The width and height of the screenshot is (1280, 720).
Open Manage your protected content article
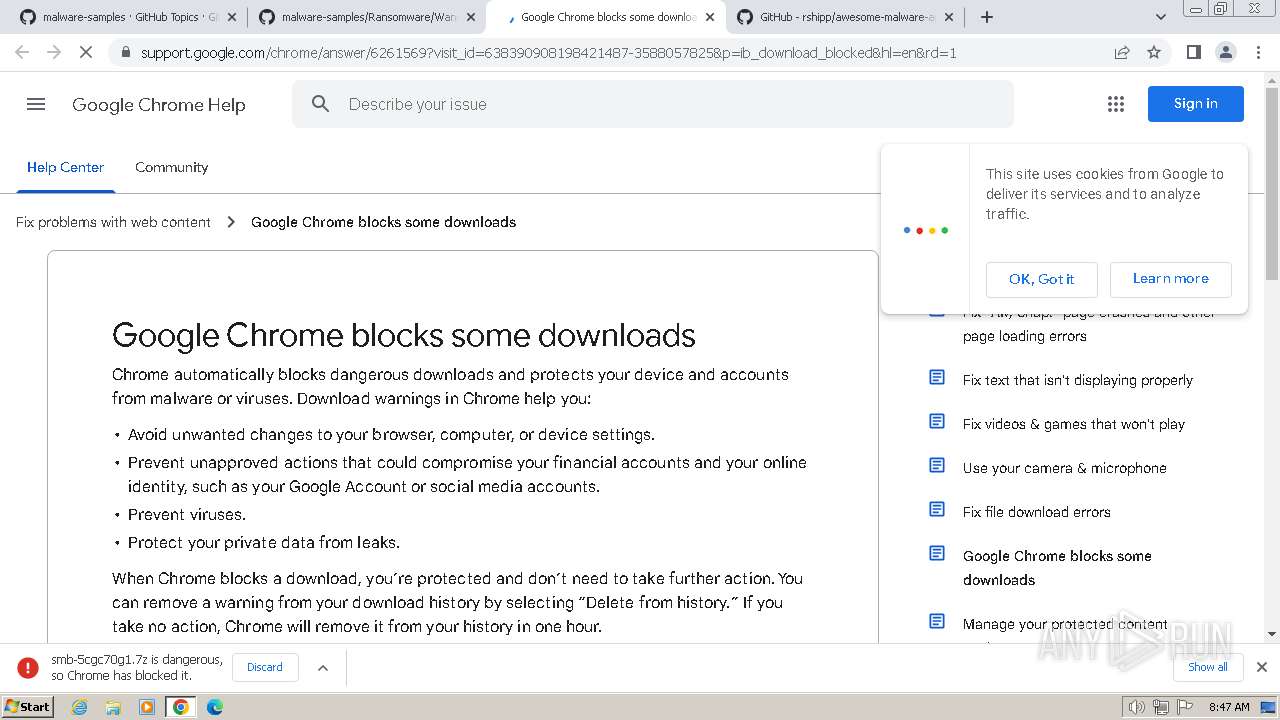point(1065,624)
